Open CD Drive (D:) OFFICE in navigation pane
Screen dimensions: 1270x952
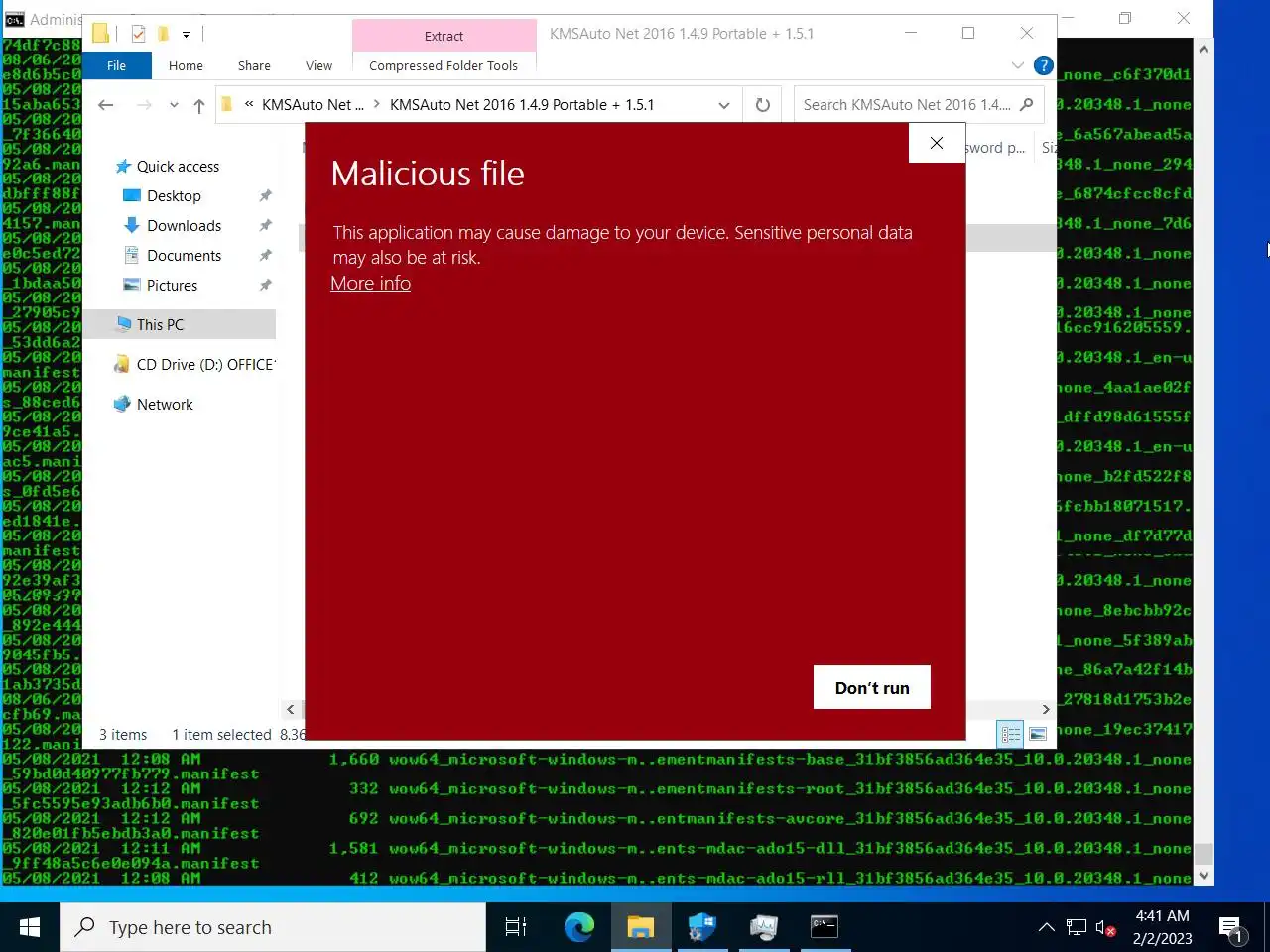pos(194,364)
